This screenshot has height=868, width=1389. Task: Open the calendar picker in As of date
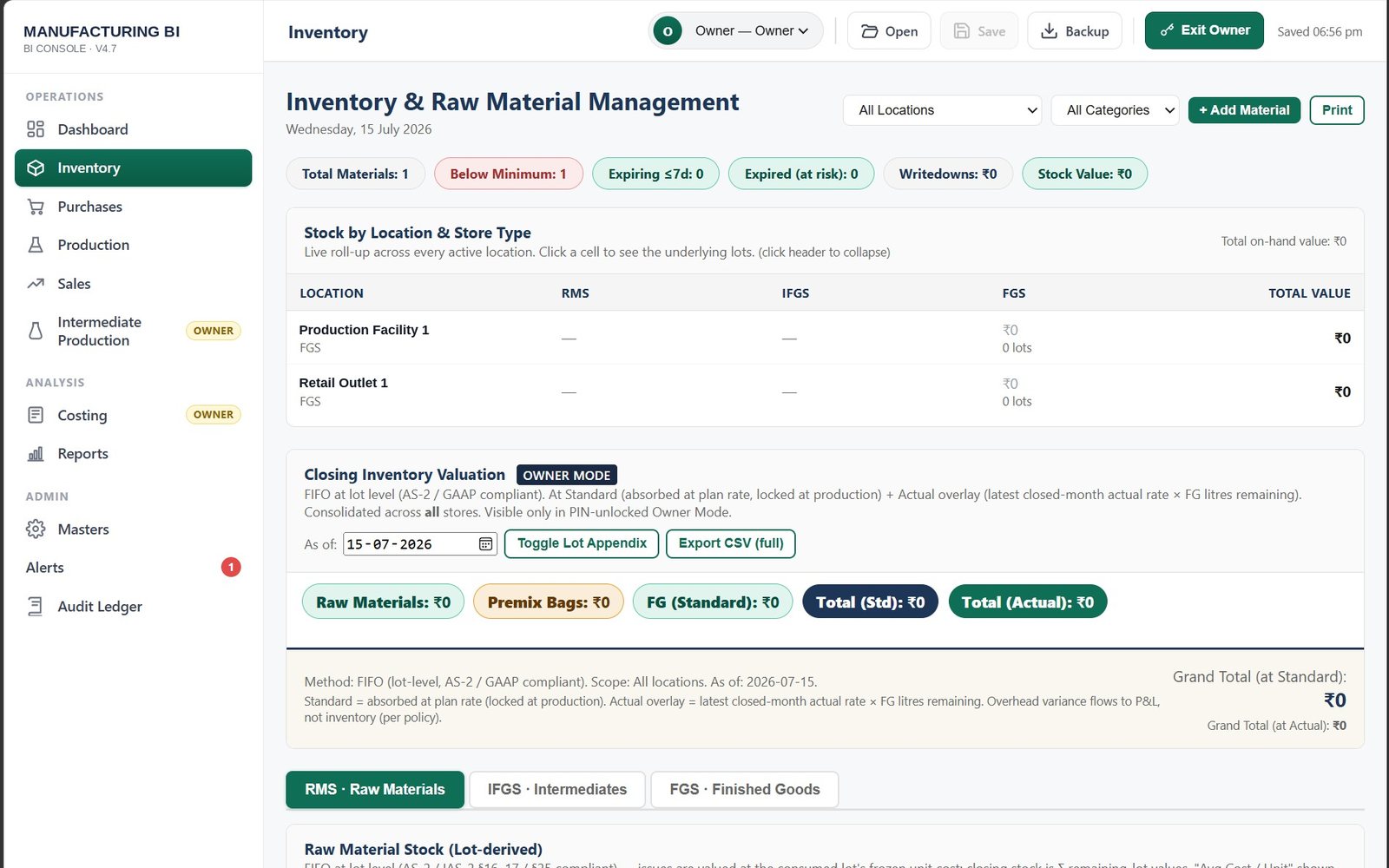click(x=486, y=544)
